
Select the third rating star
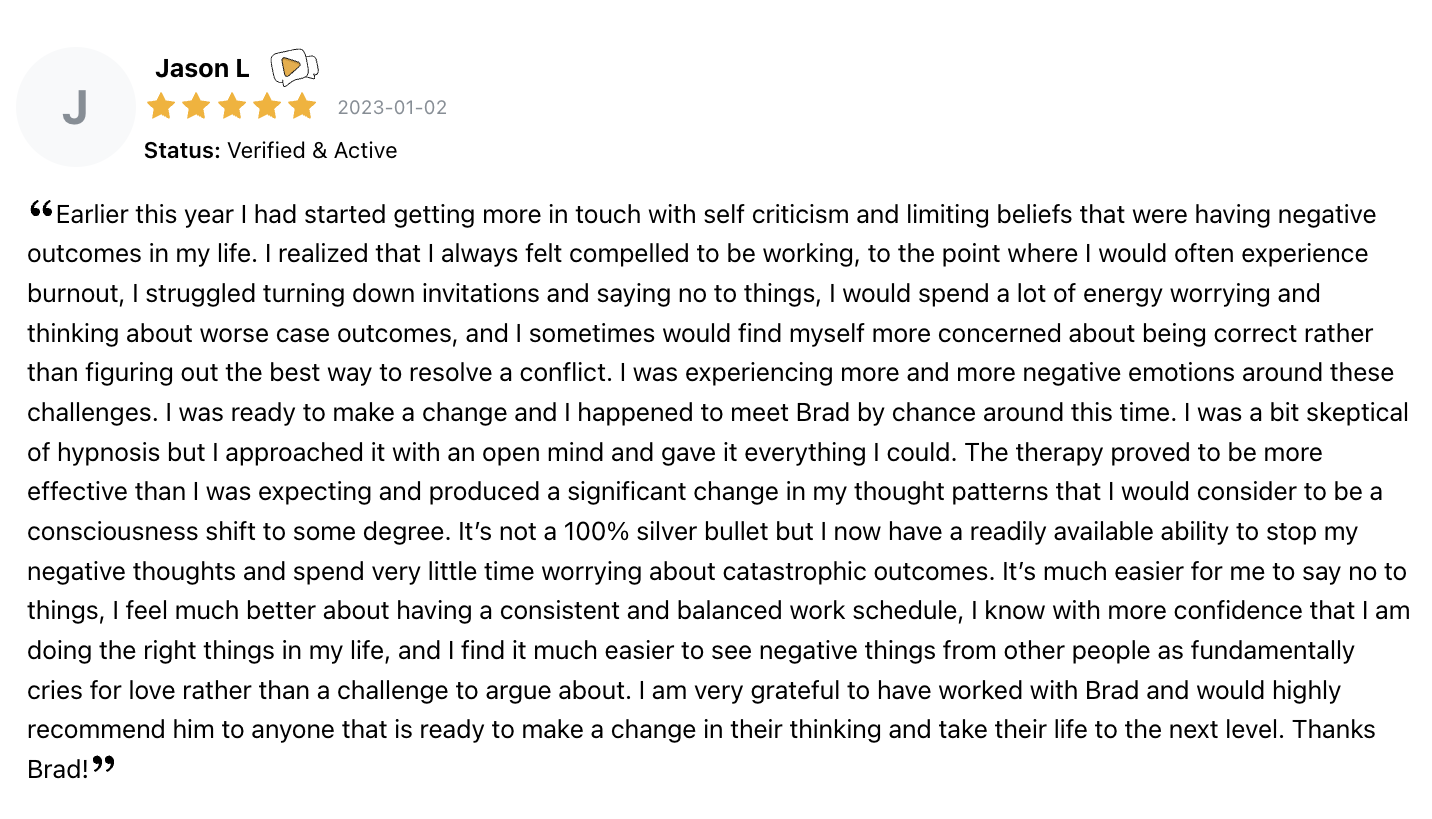point(231,106)
